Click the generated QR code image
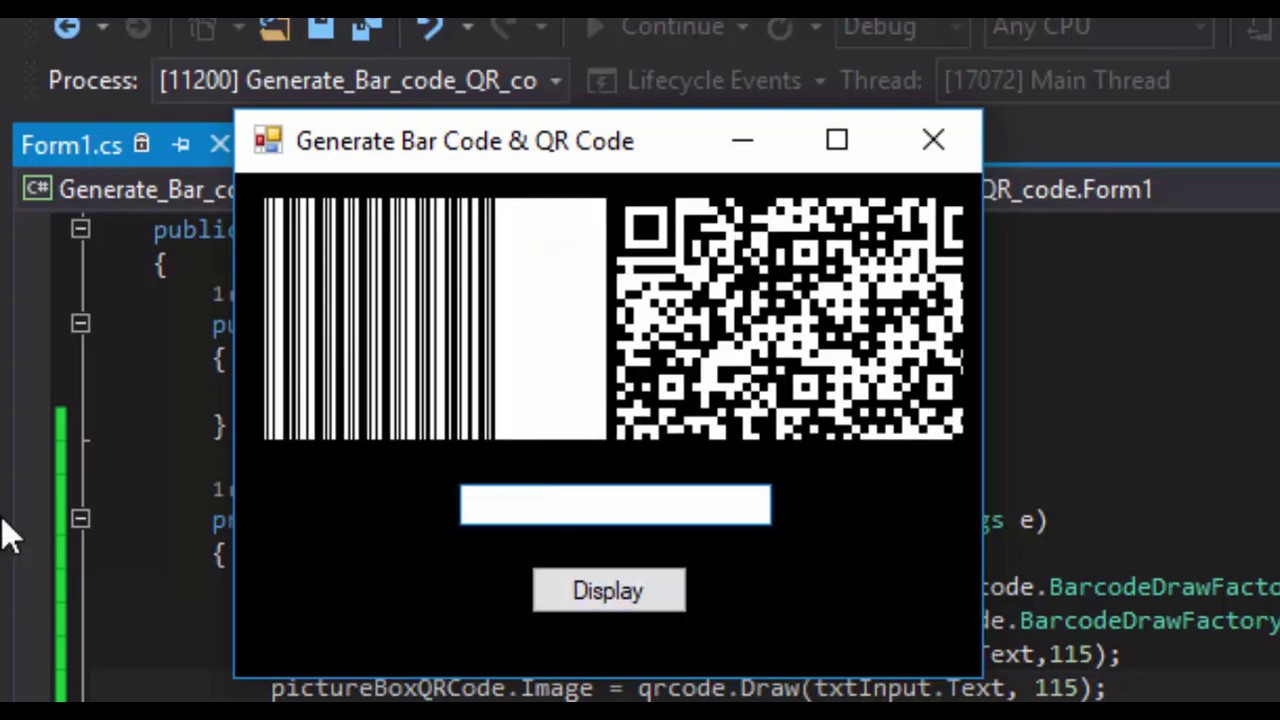This screenshot has height=720, width=1280. point(790,319)
